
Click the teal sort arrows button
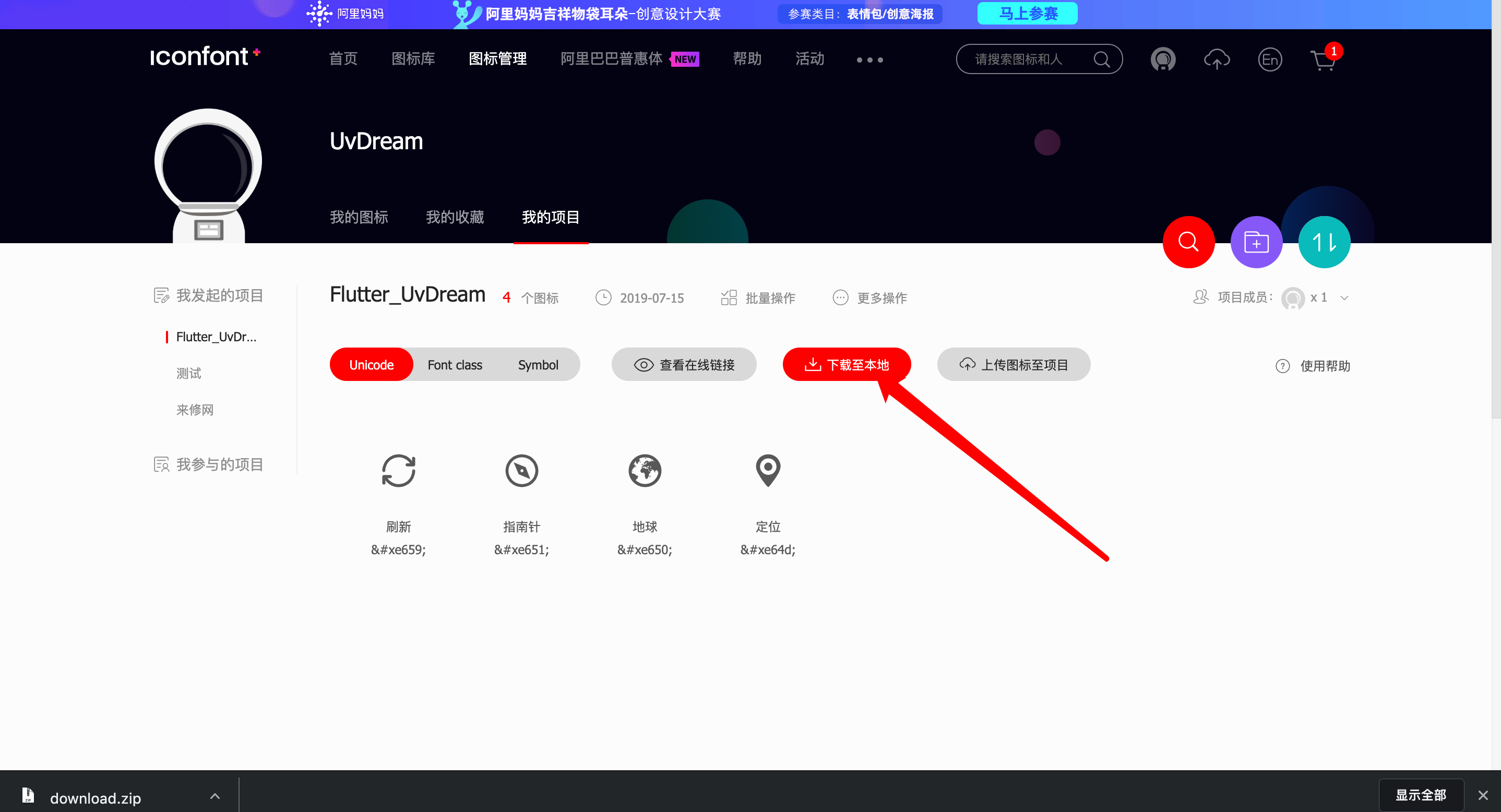click(1324, 242)
